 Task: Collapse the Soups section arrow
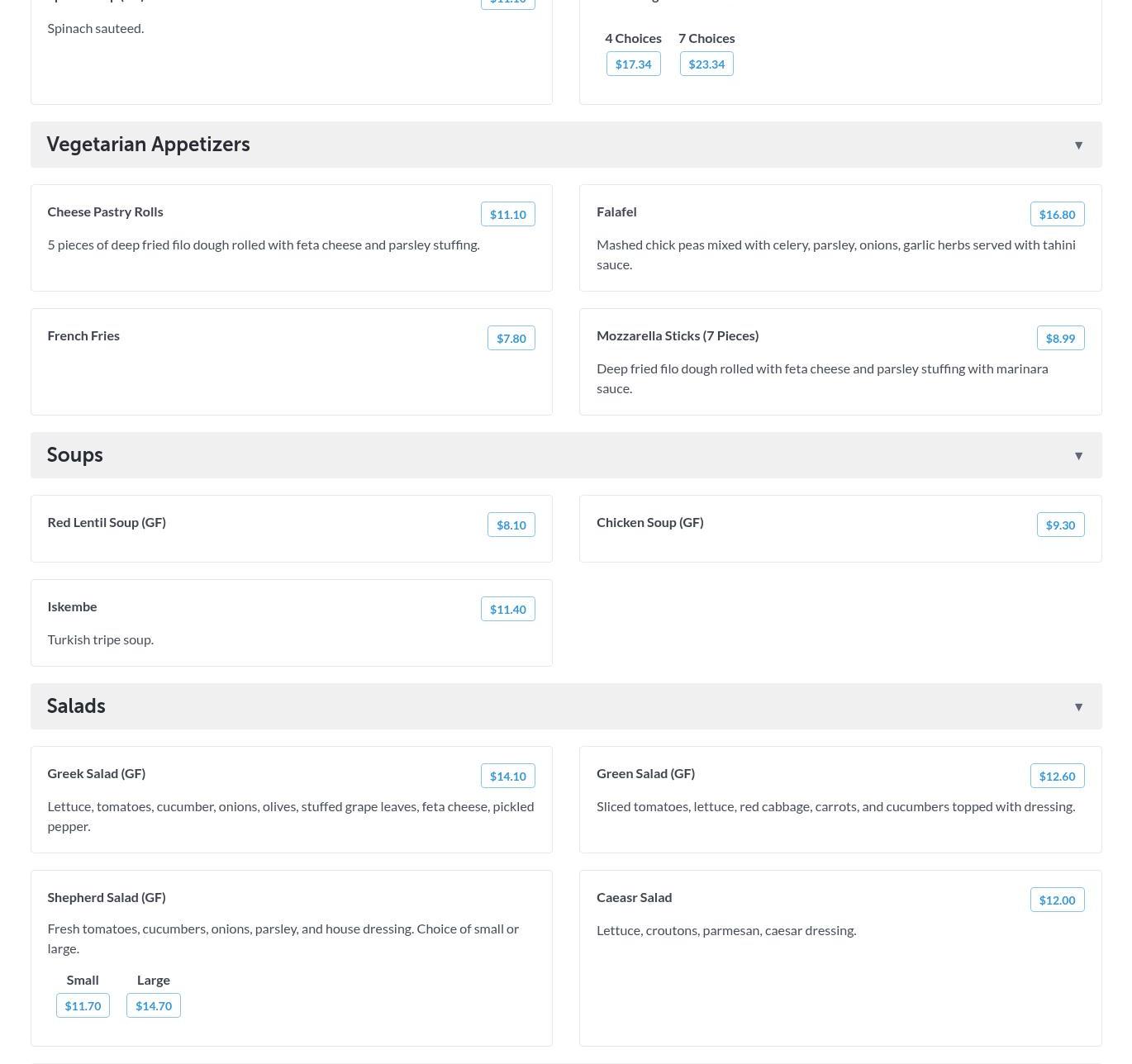click(x=1078, y=456)
